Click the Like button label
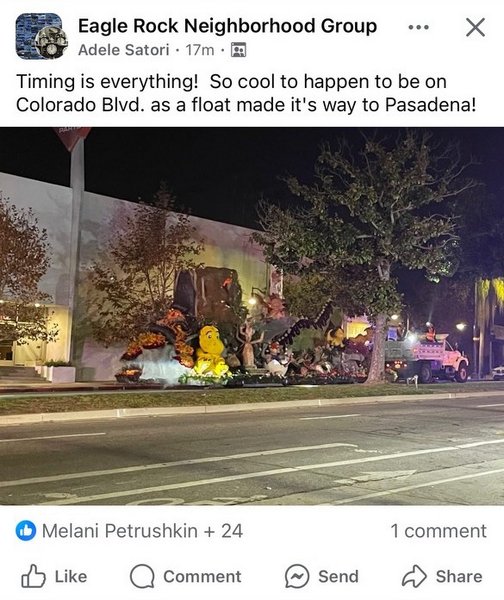 tap(71, 577)
